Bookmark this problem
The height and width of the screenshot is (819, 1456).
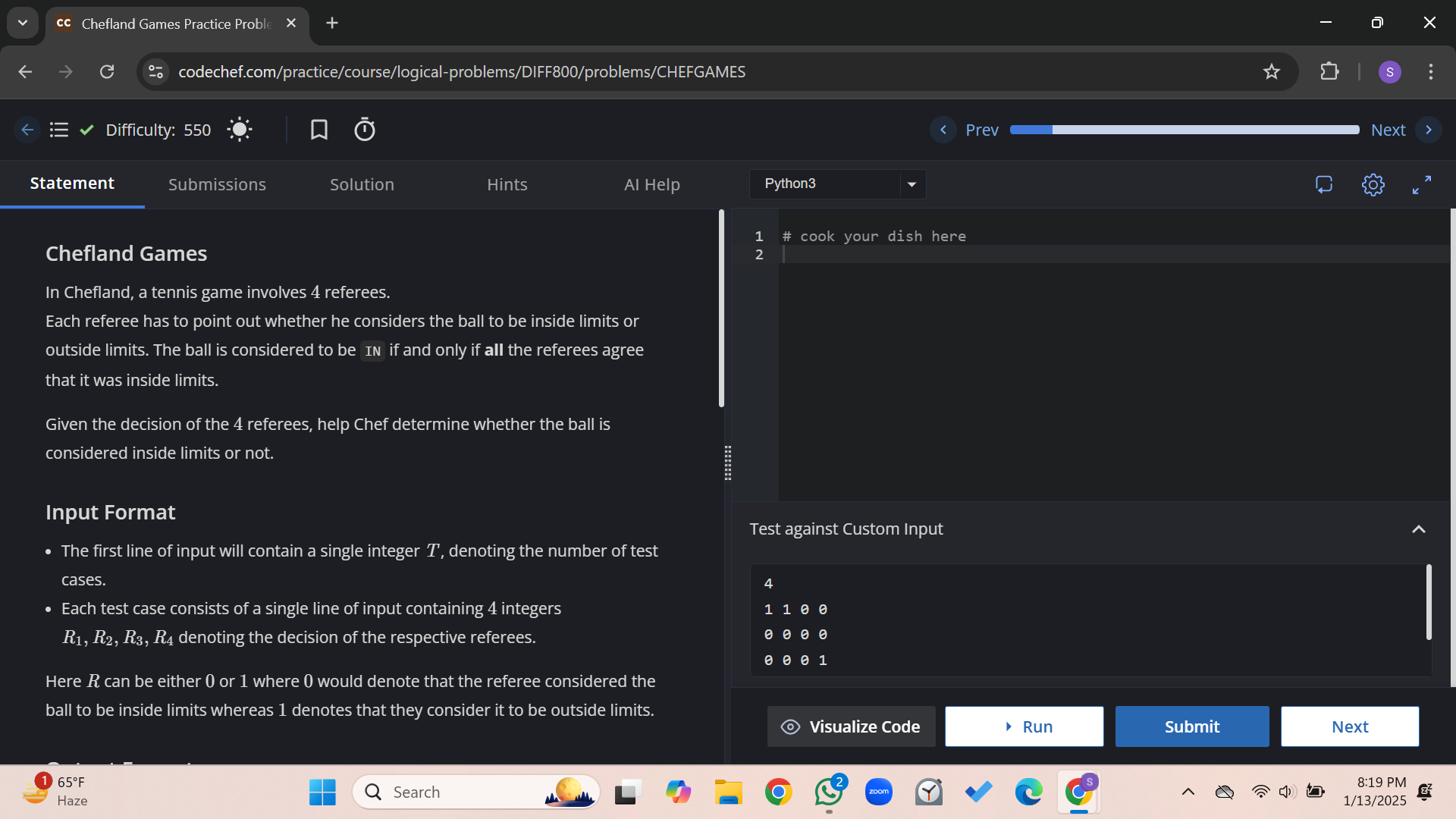coord(318,130)
